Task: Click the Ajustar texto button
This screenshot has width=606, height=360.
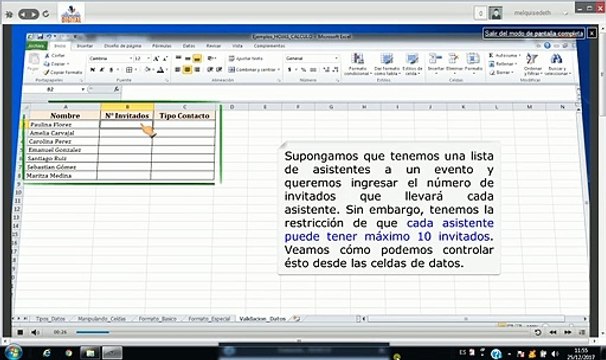Action: pos(246,58)
